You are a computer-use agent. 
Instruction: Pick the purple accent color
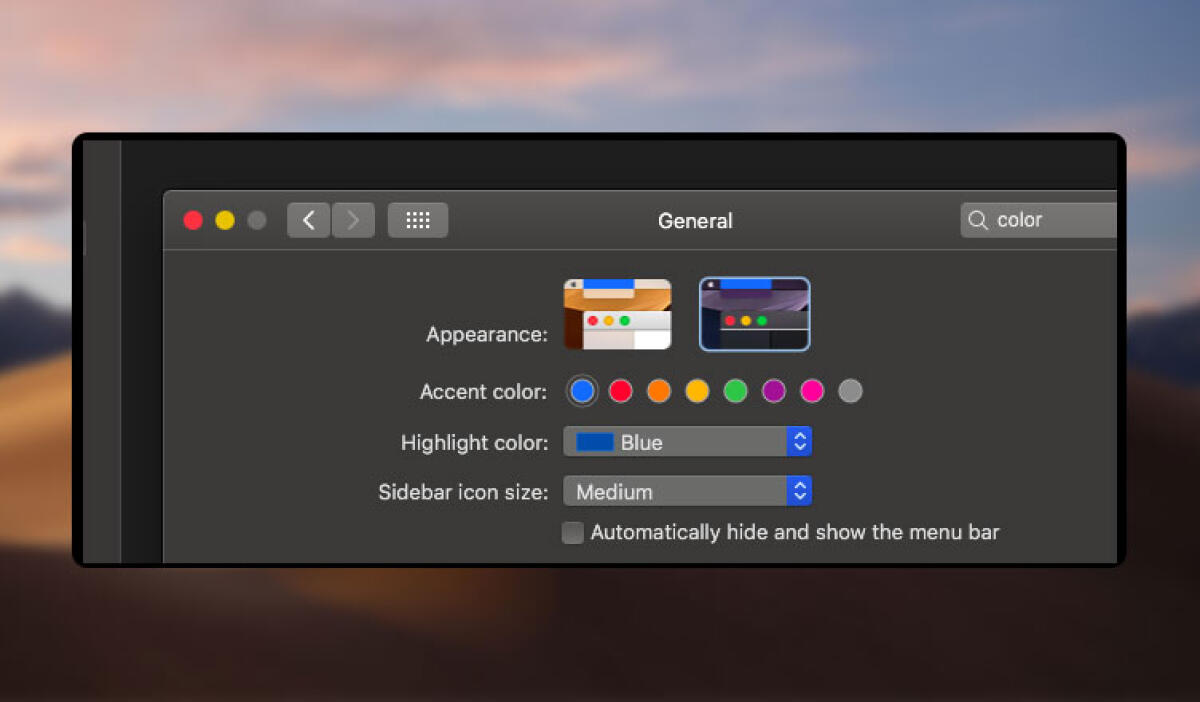(773, 391)
